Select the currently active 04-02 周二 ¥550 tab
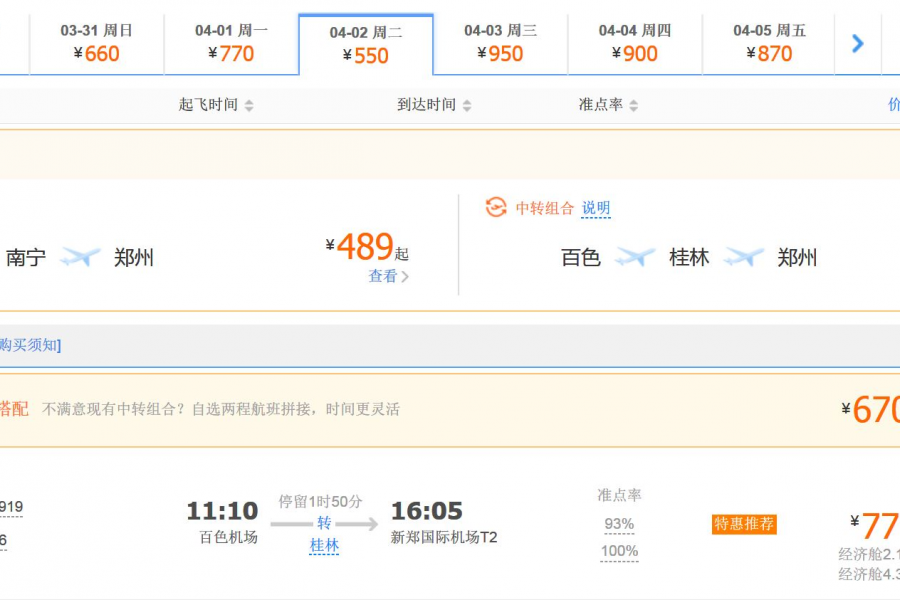This screenshot has width=900, height=600. click(366, 43)
